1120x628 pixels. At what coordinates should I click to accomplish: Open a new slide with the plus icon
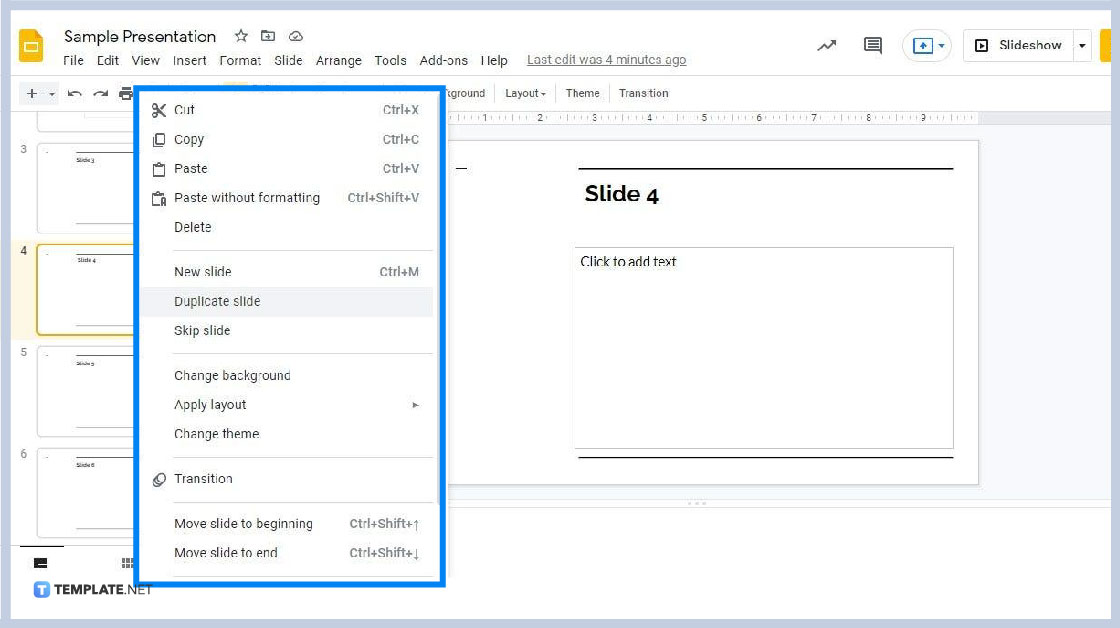[x=29, y=93]
